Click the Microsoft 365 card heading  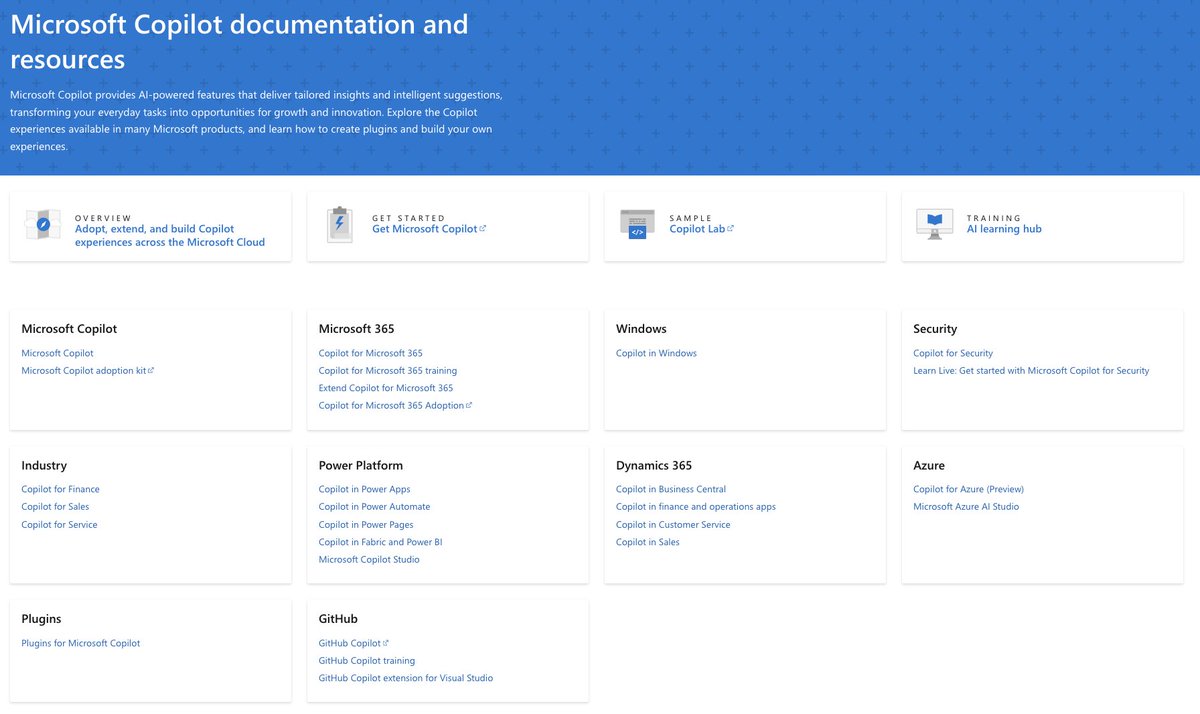tap(356, 329)
